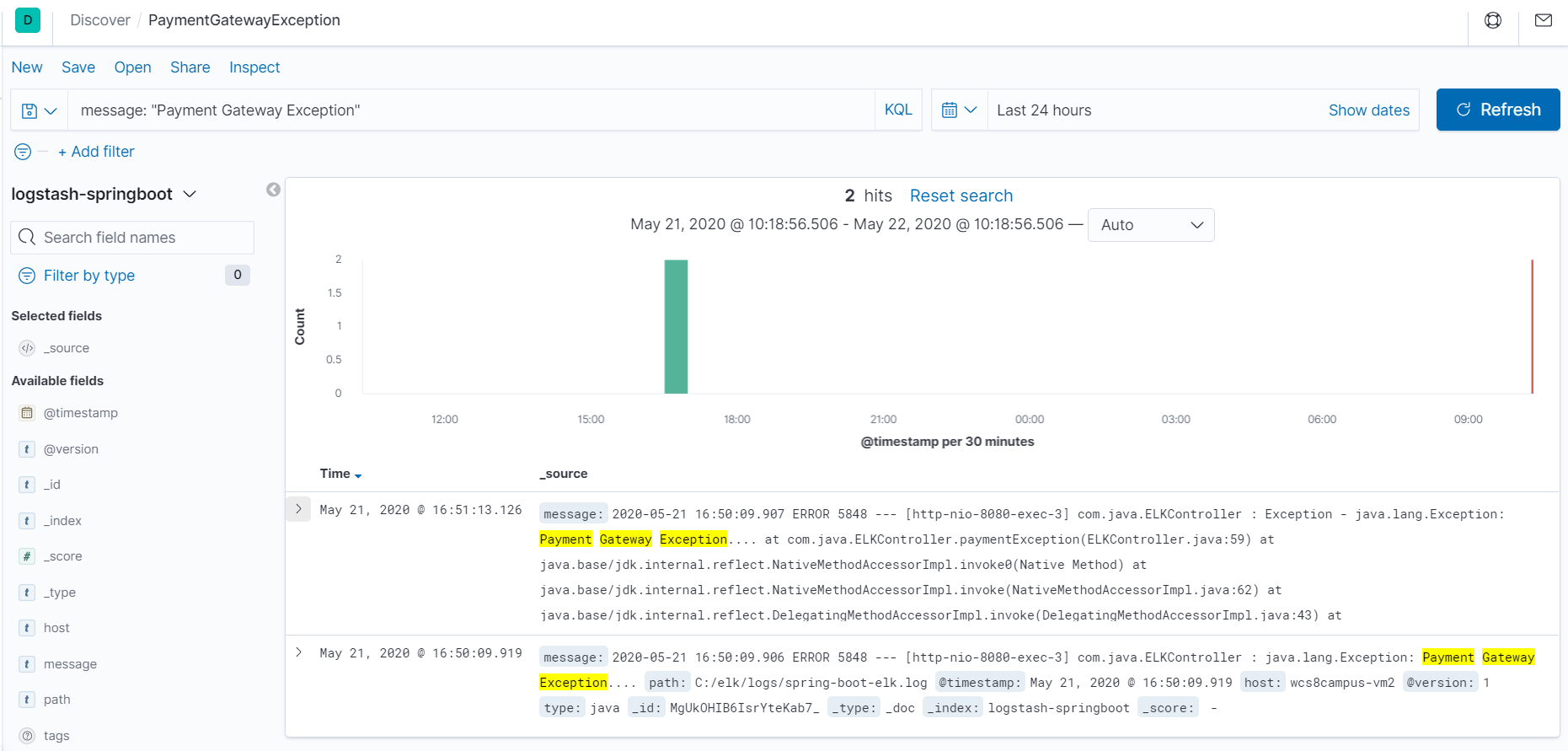This screenshot has width=1568, height=751.
Task: Click the filter count badge 0
Action: [238, 275]
